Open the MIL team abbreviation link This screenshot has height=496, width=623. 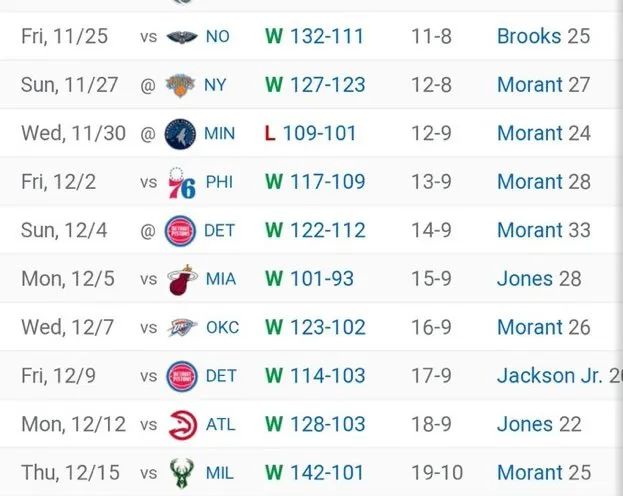[x=220, y=473]
